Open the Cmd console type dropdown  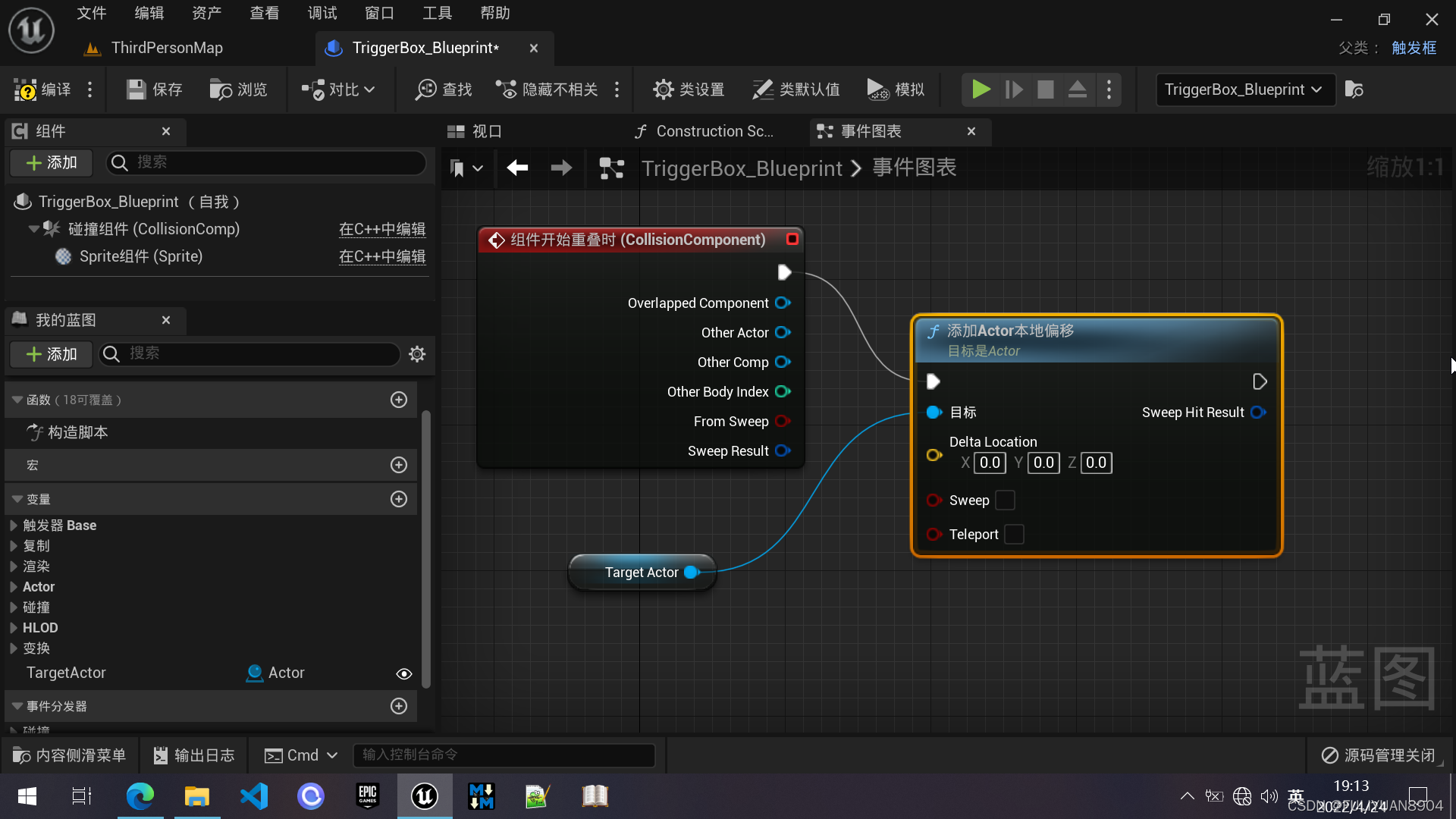tap(301, 755)
